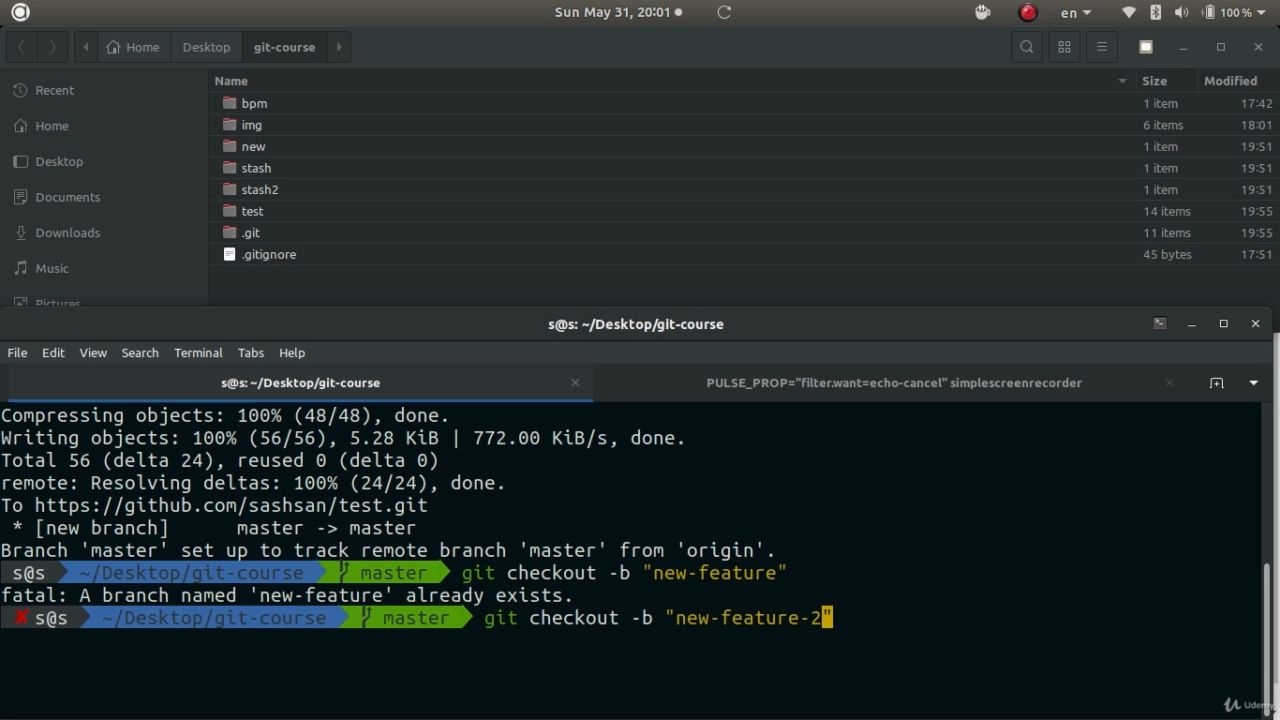
Task: Click the volume icon in top bar
Action: coord(1181,12)
